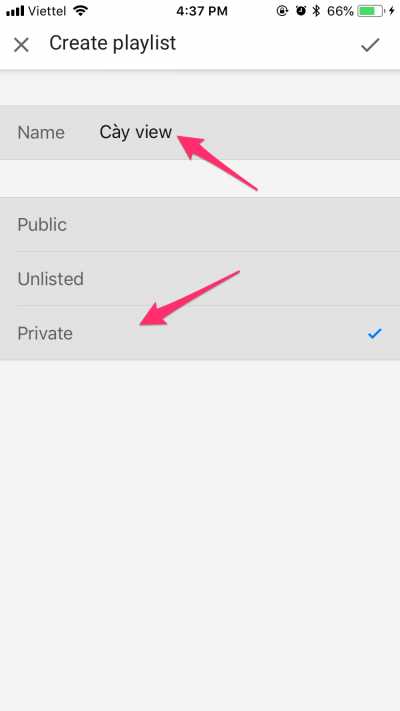Tap the empty area below privacy options
400x711 pixels.
click(200, 535)
